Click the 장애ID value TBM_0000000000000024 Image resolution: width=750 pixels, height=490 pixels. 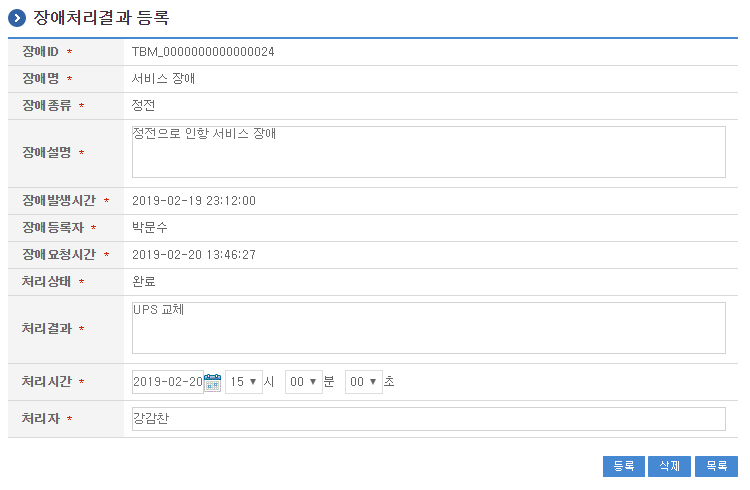pos(203,51)
